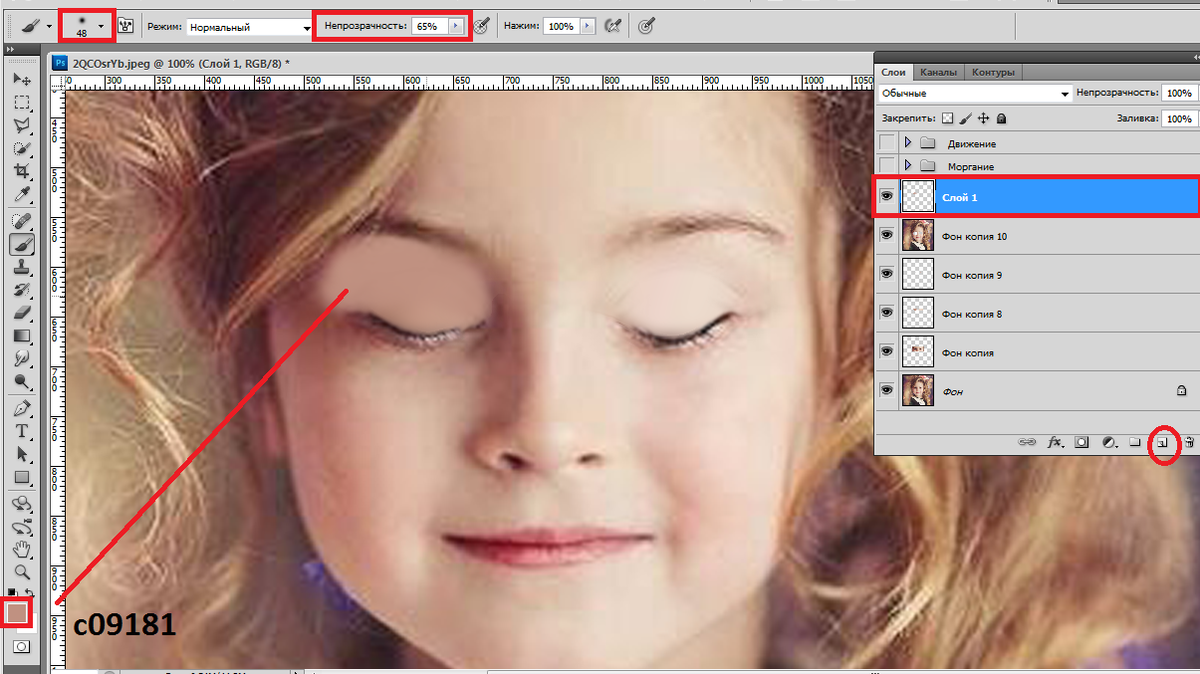
Task: Select the Pen tool
Action: click(x=22, y=408)
